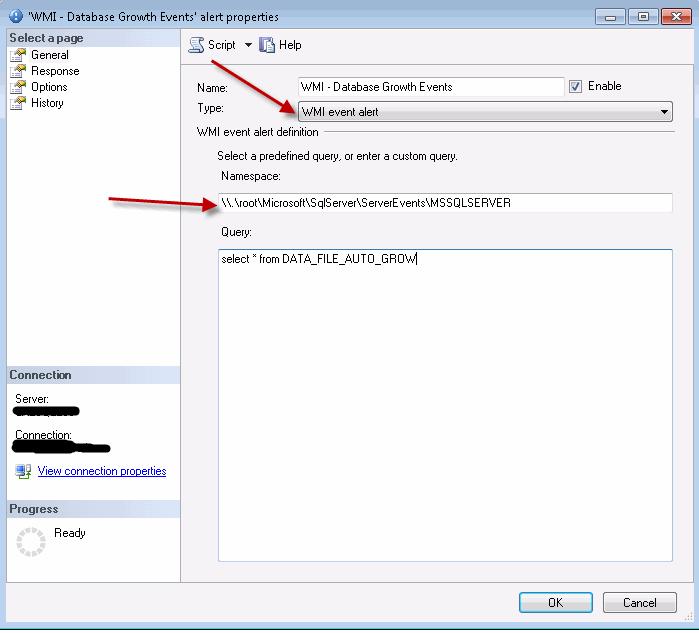The image size is (699, 633).
Task: Minimize the alert properties window
Action: coord(610,17)
